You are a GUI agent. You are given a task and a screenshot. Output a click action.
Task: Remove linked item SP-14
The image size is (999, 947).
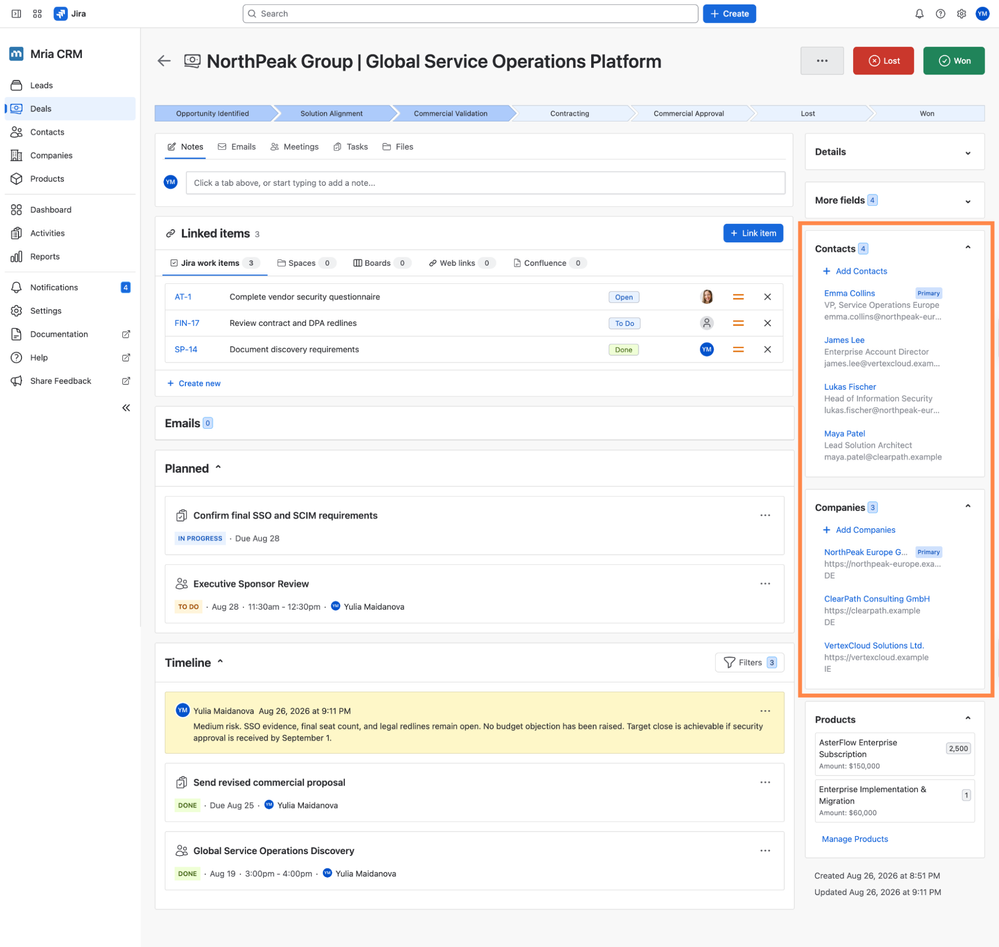[x=768, y=349]
